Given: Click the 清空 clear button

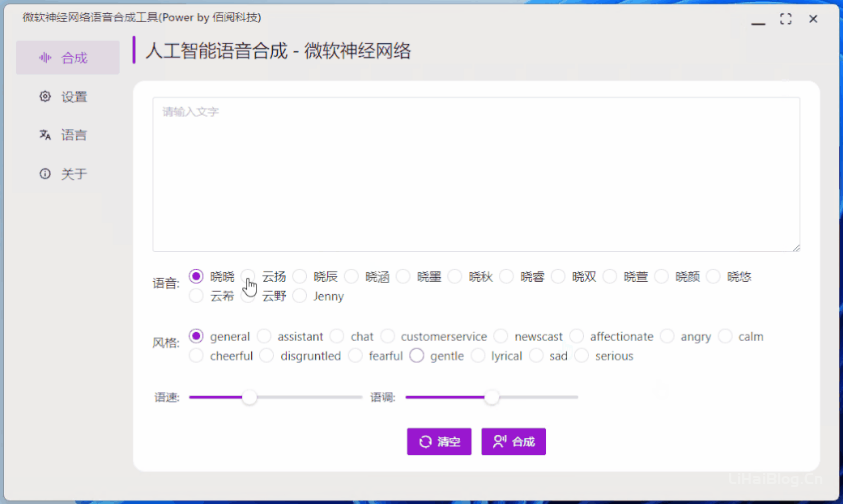Looking at the screenshot, I should click(439, 442).
